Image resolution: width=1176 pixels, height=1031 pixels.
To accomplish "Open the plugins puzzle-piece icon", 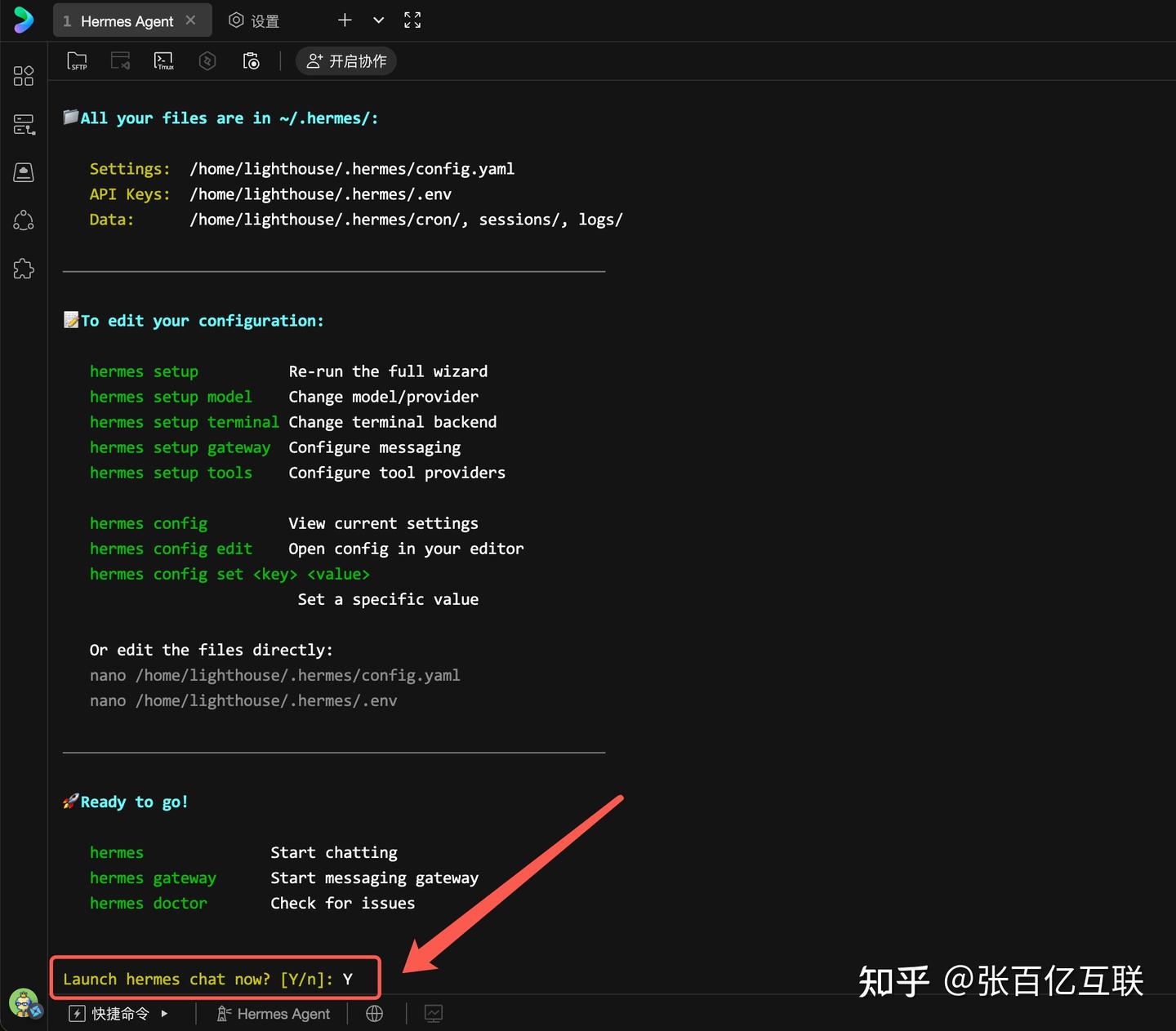I will click(x=24, y=269).
